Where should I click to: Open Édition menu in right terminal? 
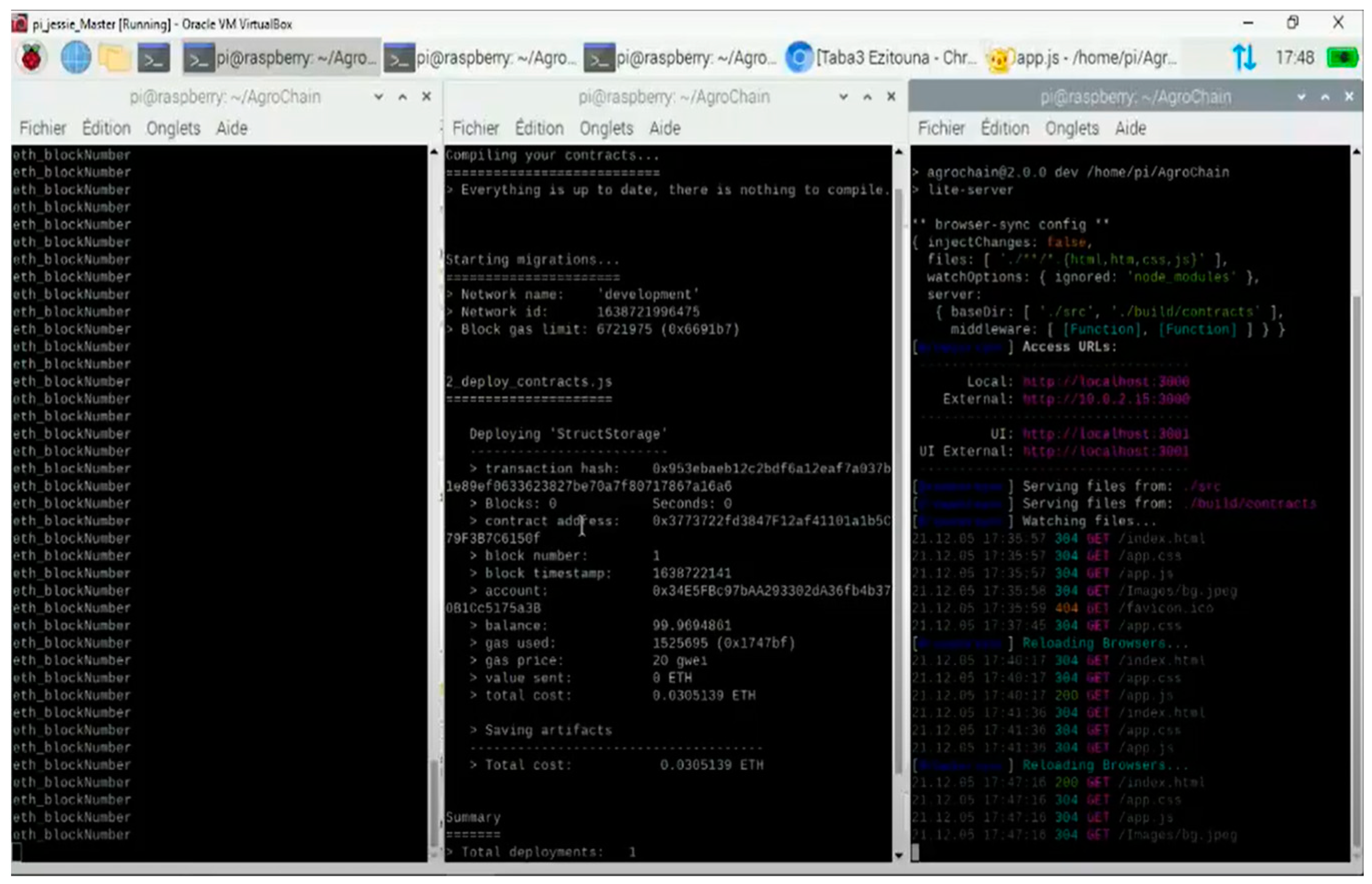(x=1004, y=128)
